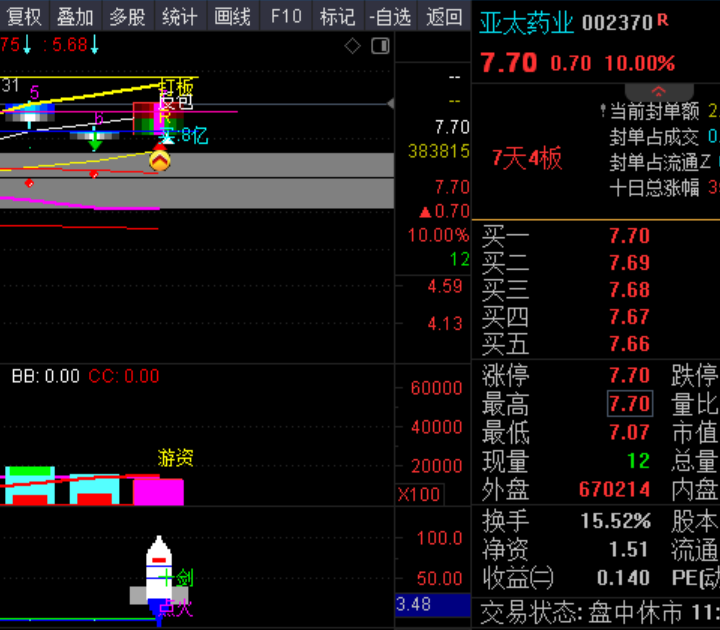Screen dimensions: 720x630
Task: Click the 买四 price 7.67
Action: (x=630, y=317)
